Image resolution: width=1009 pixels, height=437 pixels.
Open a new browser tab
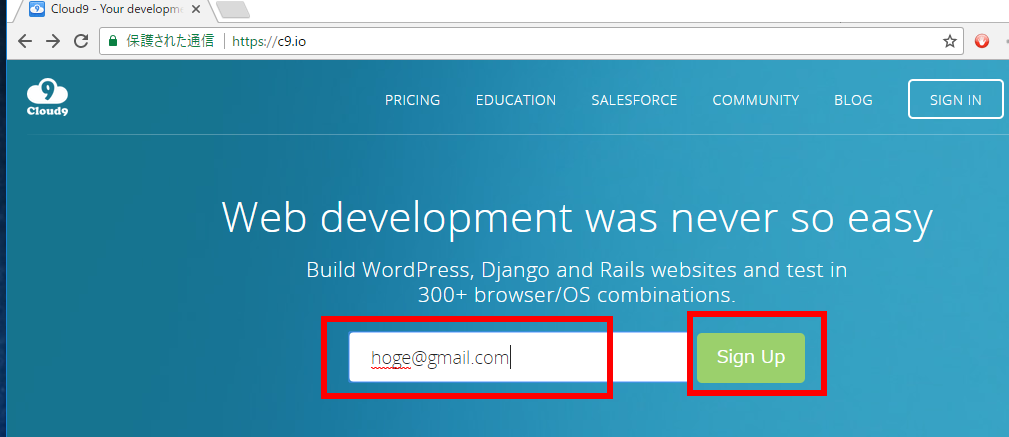pyautogui.click(x=233, y=10)
